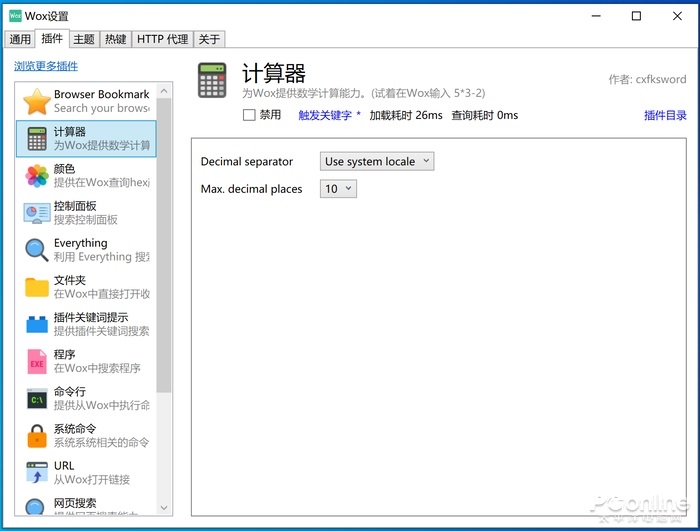This screenshot has height=531, width=700.
Task: Toggle the 禁用 checkbox
Action: 249,115
